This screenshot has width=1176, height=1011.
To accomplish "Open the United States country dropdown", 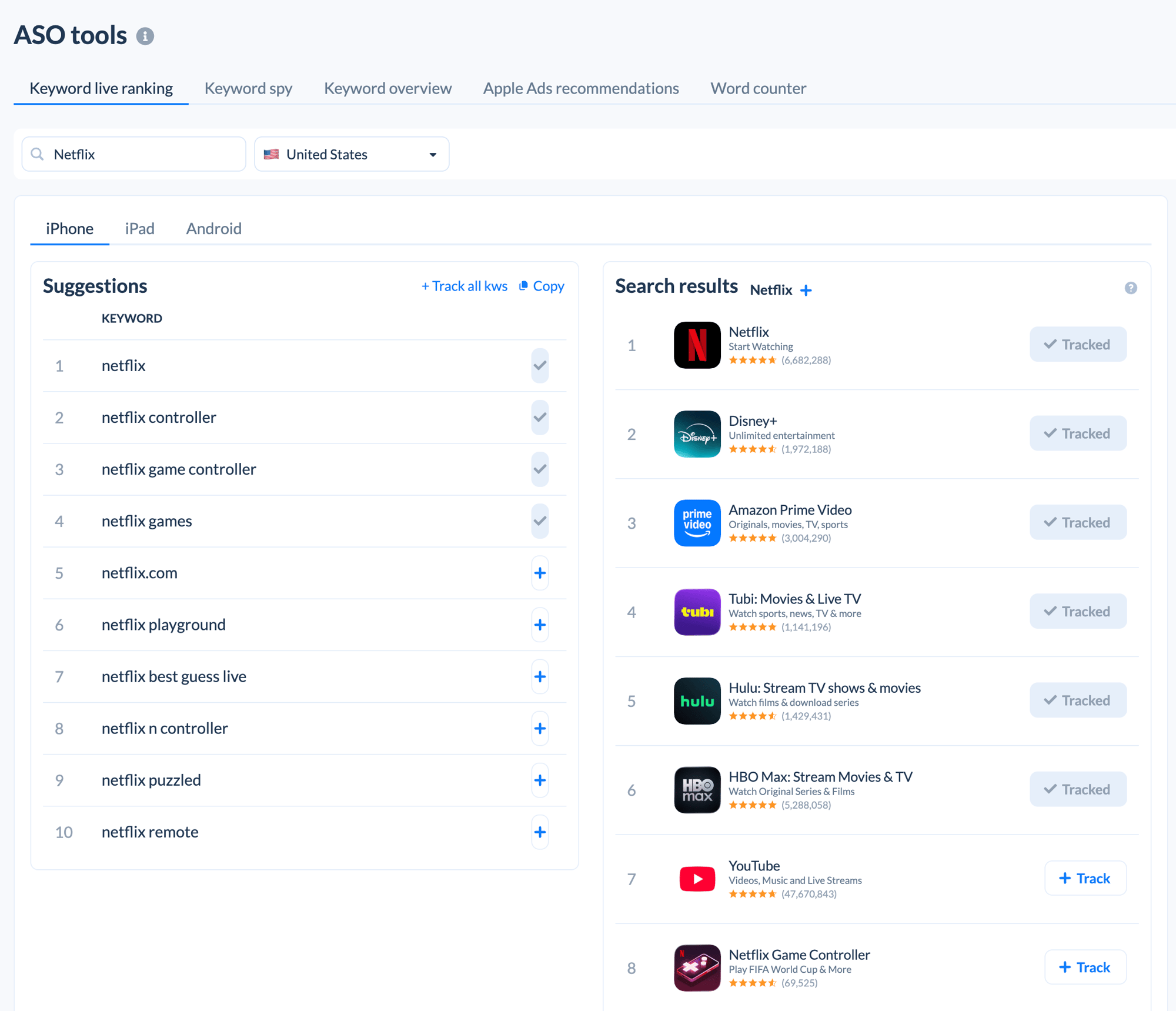I will pos(352,154).
